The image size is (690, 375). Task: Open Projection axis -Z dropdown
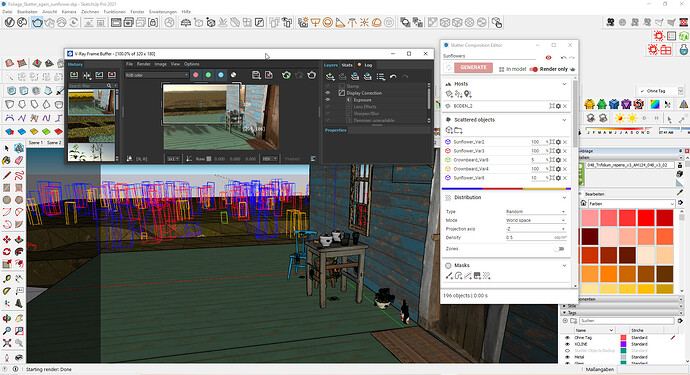click(x=535, y=229)
